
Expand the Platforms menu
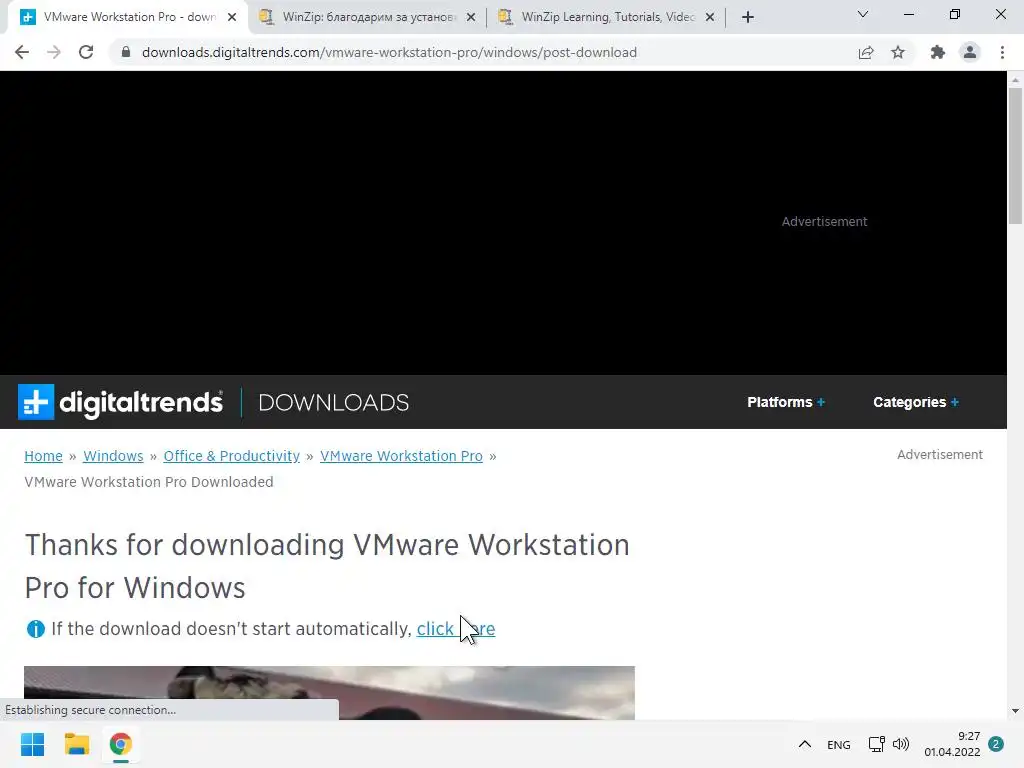[786, 402]
